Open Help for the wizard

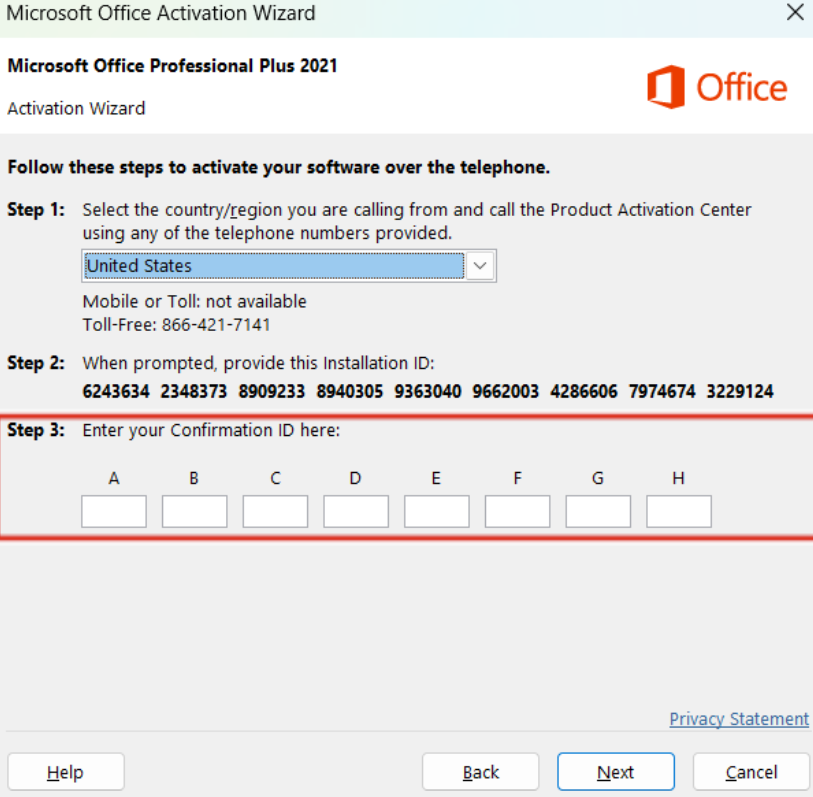66,772
